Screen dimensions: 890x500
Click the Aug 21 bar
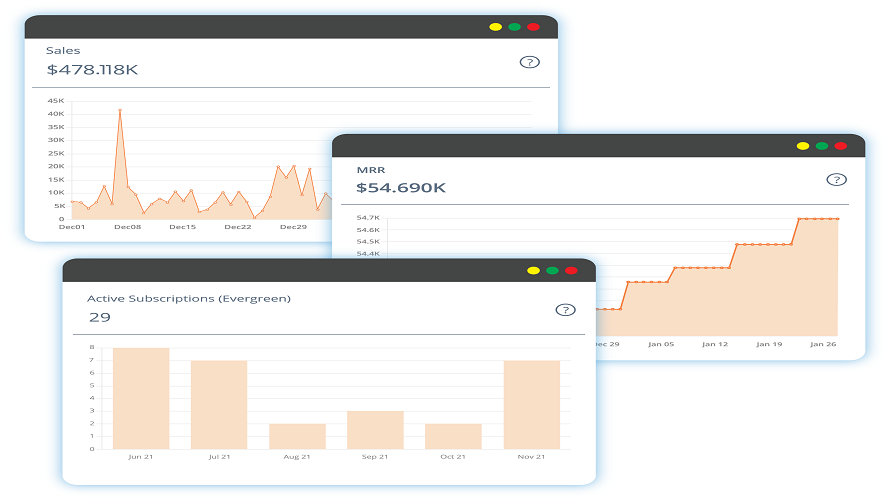point(297,436)
